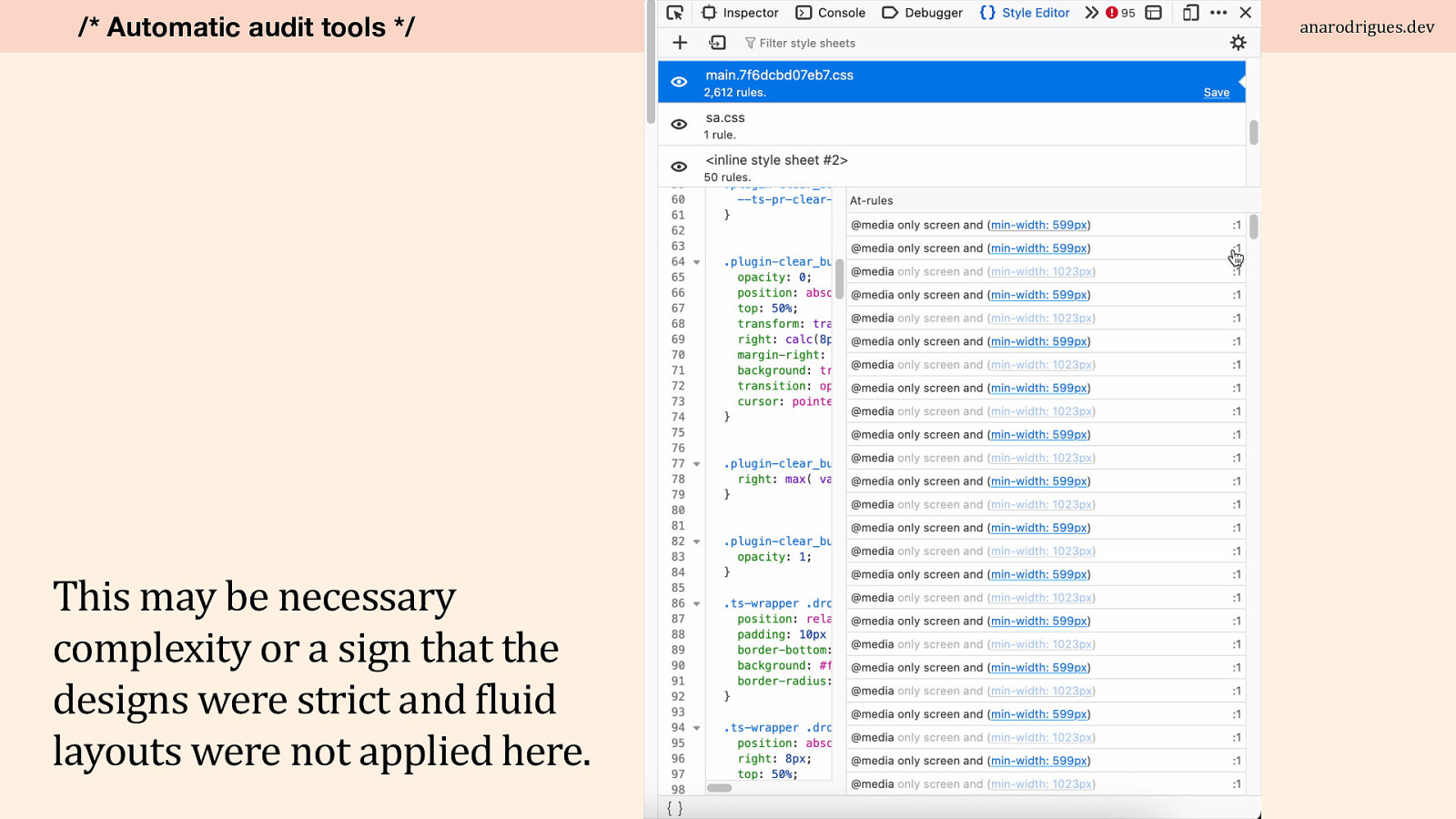Collapse the rule at line 86
Viewport: 1456px width, 819px height.
pyautogui.click(x=697, y=603)
